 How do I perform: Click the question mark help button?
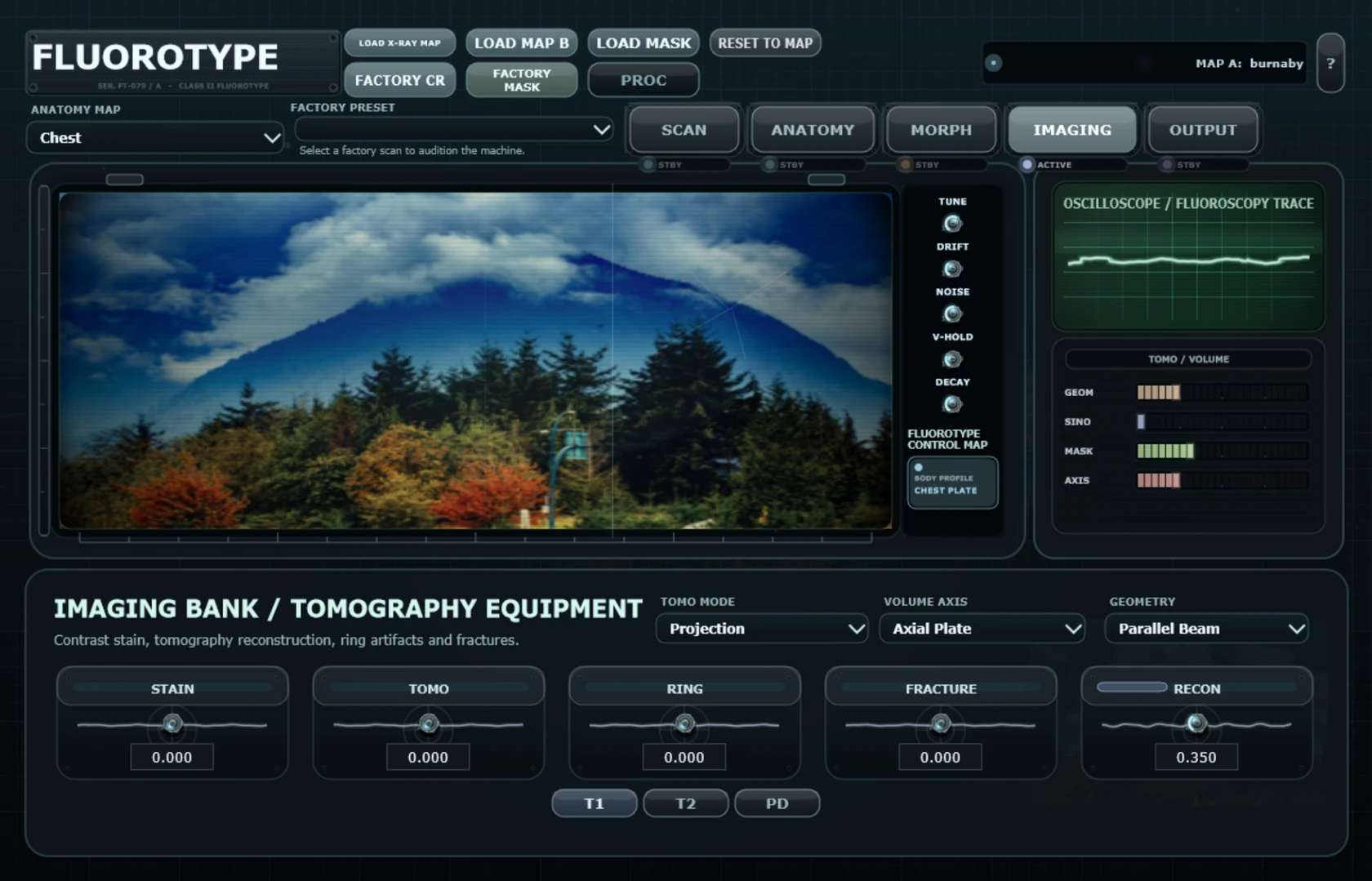1330,63
